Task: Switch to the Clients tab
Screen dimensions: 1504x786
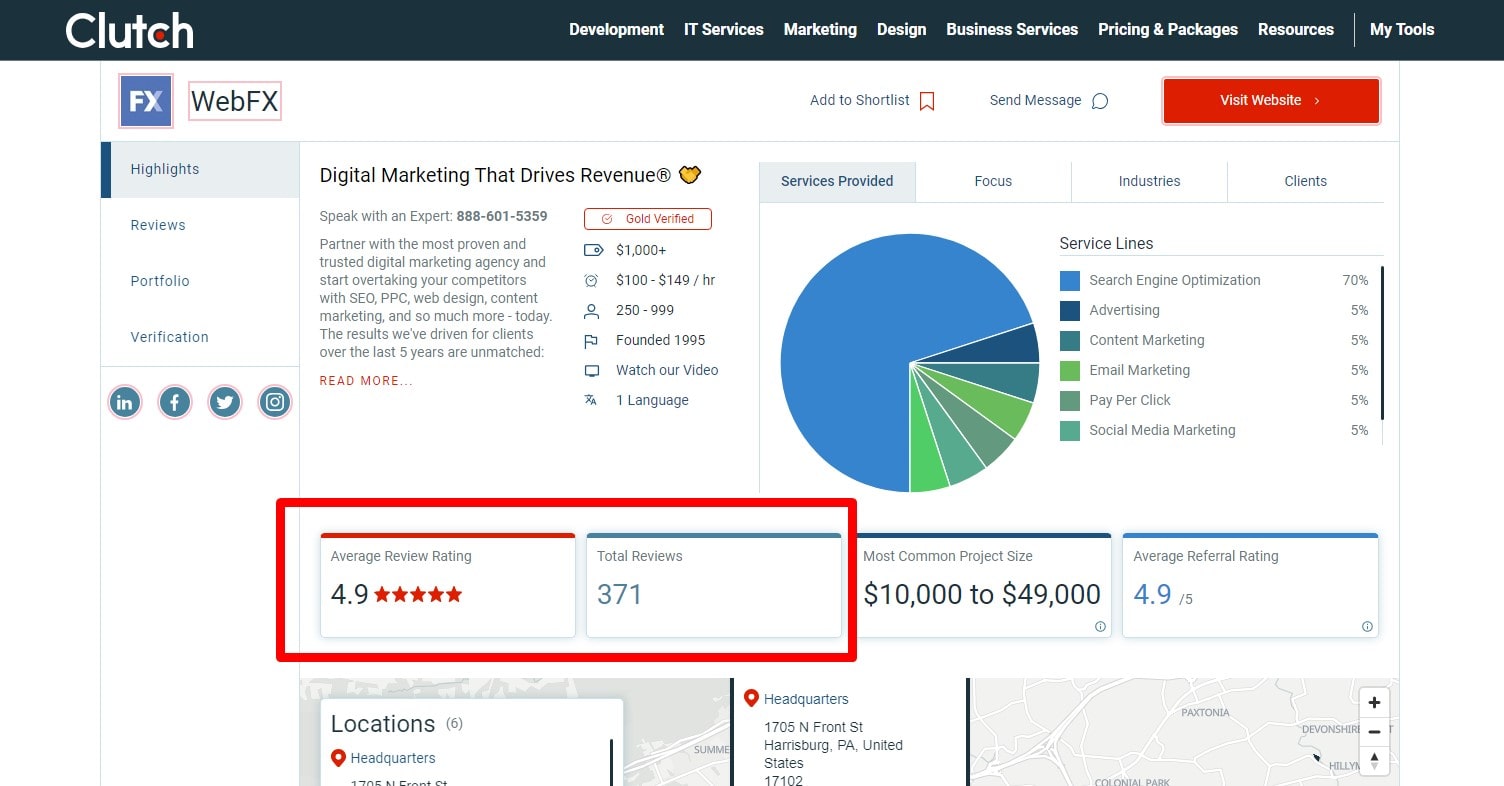Action: tap(1305, 182)
